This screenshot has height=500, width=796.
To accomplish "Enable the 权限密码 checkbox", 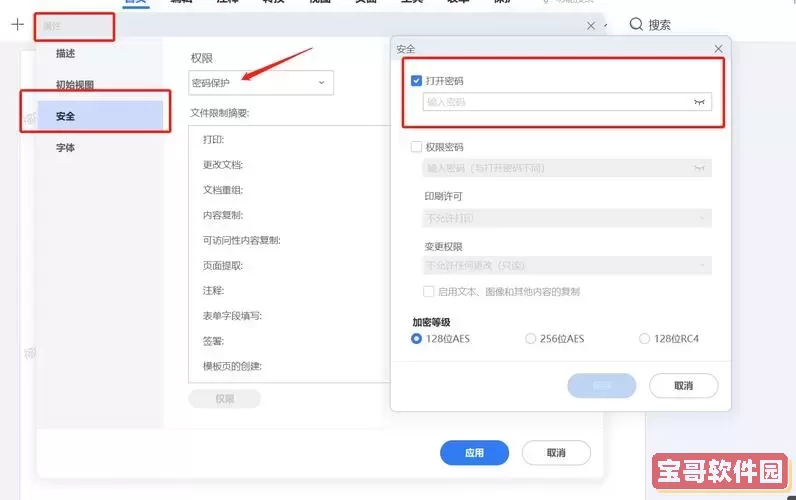I will (x=417, y=147).
